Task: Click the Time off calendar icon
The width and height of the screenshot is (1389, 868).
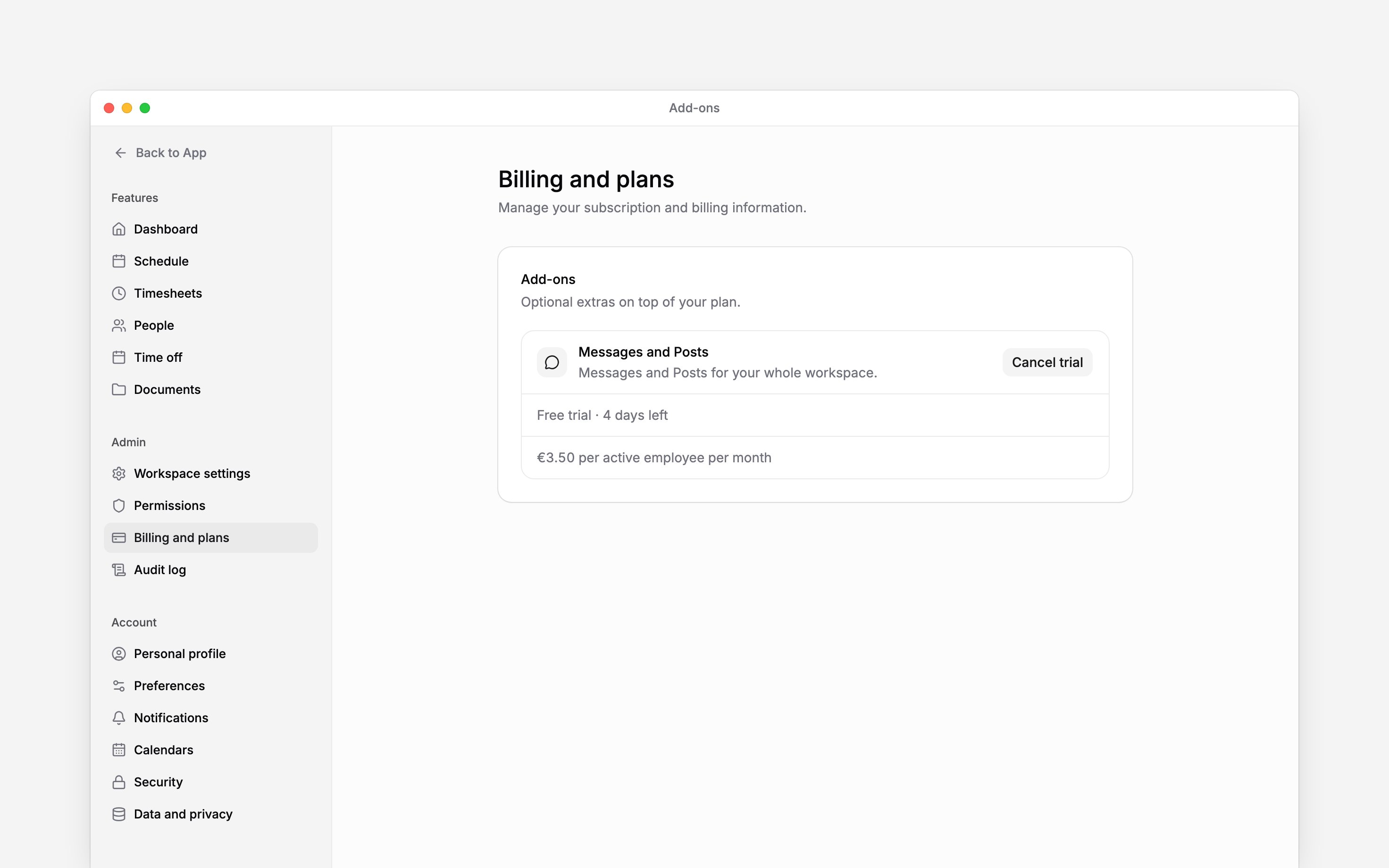Action: (x=119, y=358)
